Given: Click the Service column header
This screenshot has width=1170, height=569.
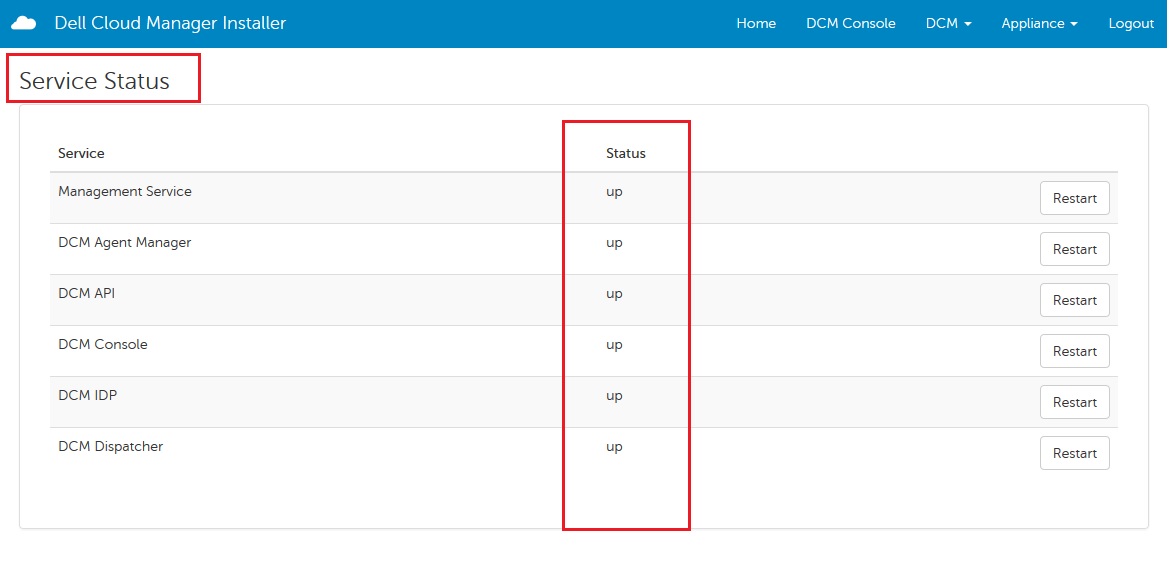Looking at the screenshot, I should [81, 154].
